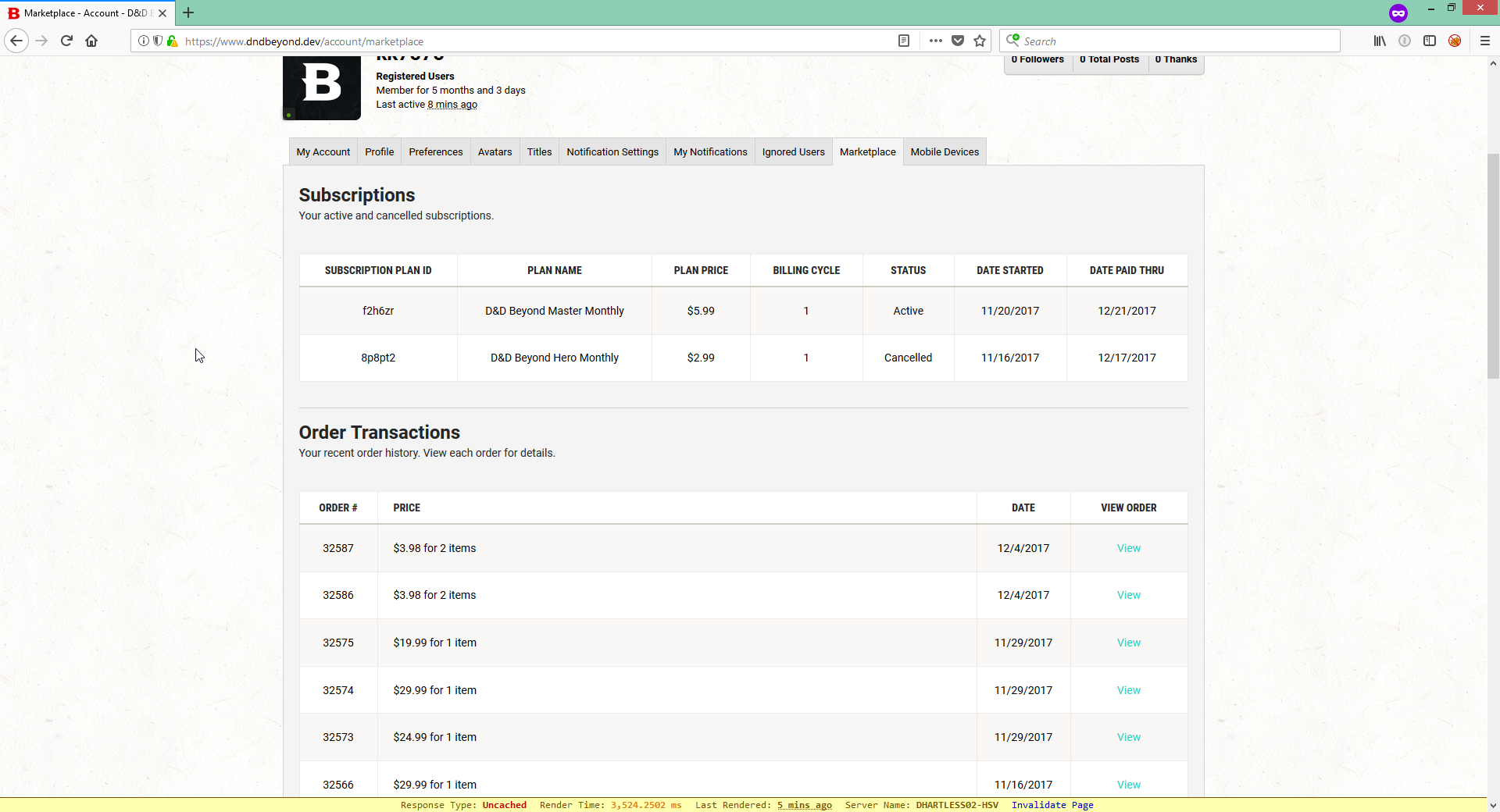The height and width of the screenshot is (812, 1500).
Task: View order 32586
Action: 1129,595
